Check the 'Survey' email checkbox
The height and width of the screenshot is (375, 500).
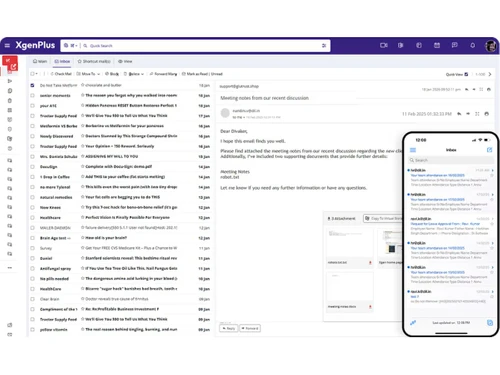[x=32, y=248]
